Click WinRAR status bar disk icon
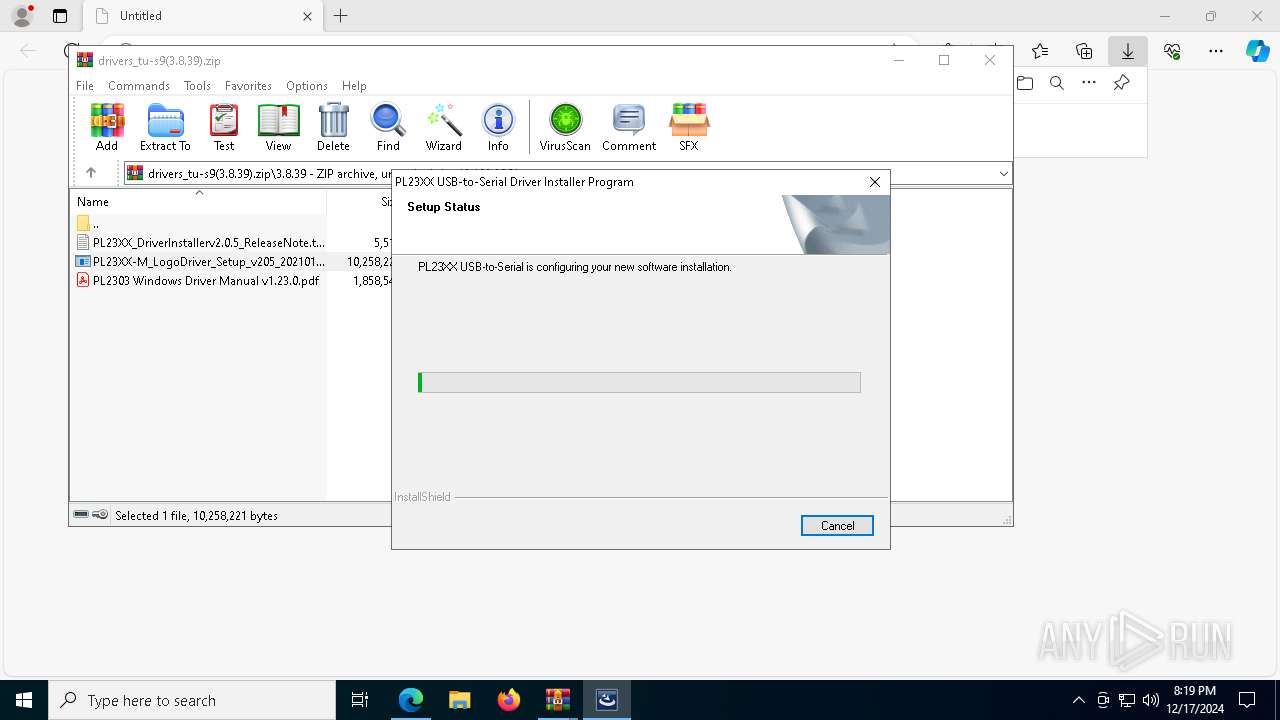 pos(81,515)
